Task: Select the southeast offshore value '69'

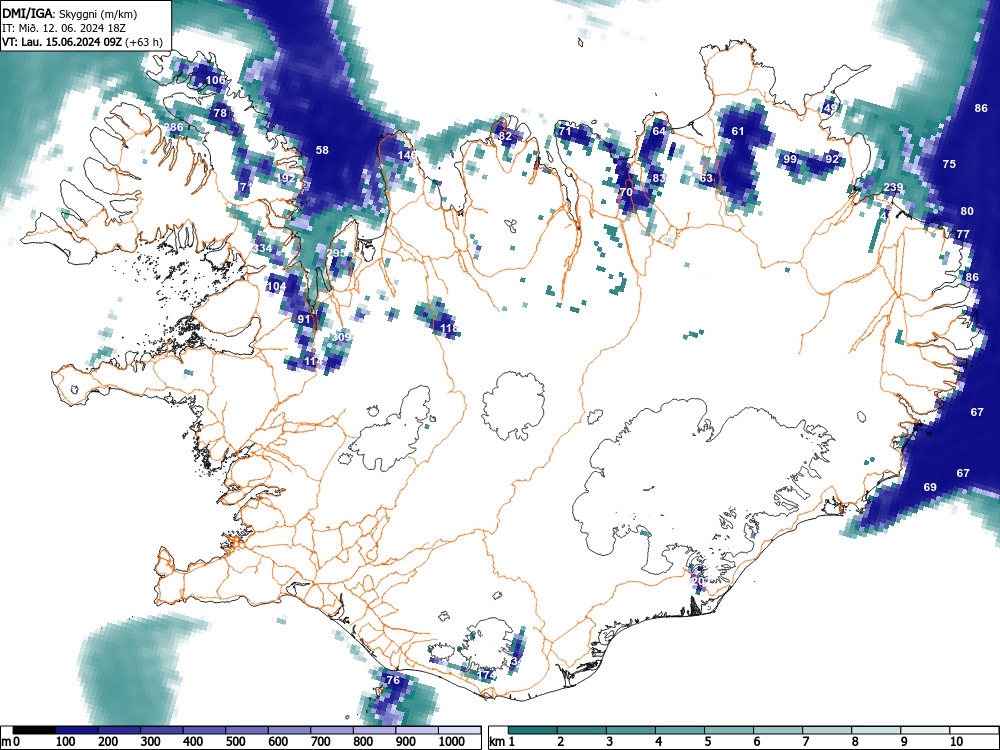Action: point(930,487)
